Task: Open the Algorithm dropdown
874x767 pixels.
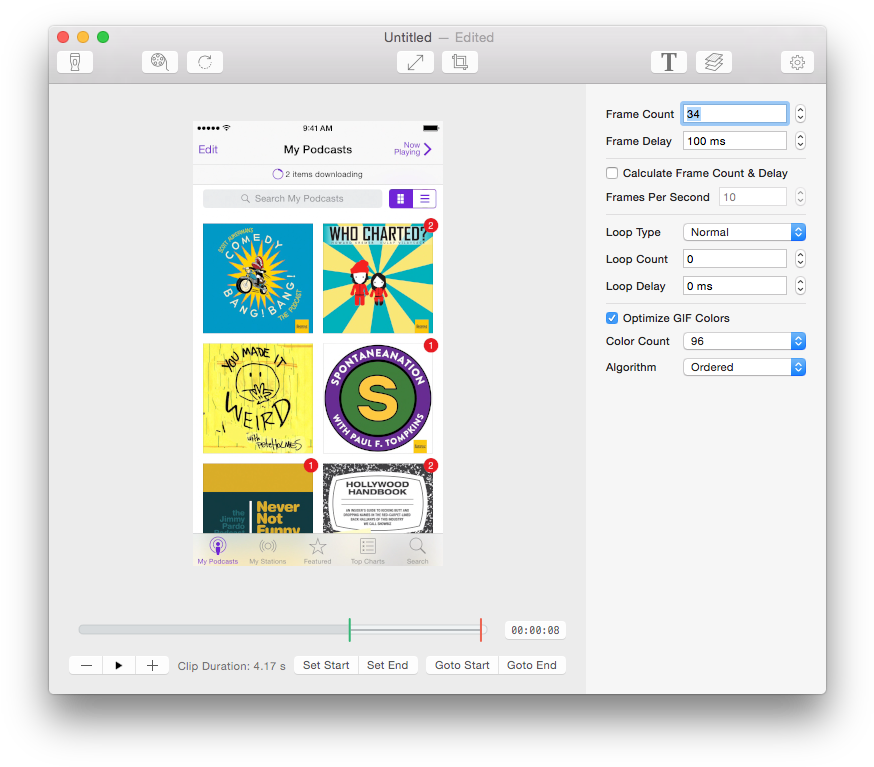Action: (744, 367)
